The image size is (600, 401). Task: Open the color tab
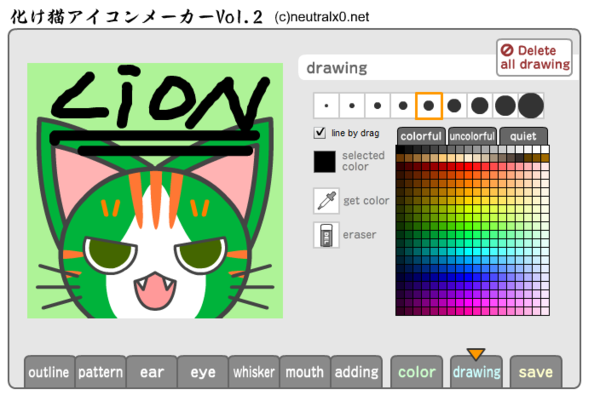click(x=417, y=372)
